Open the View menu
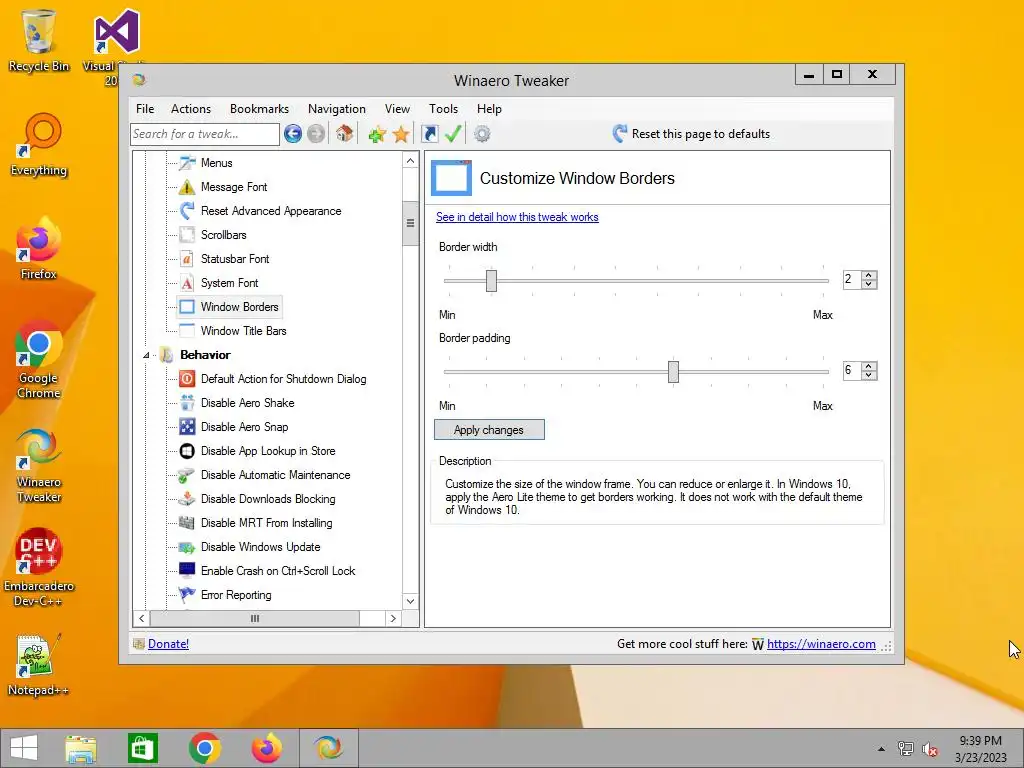 [397, 109]
